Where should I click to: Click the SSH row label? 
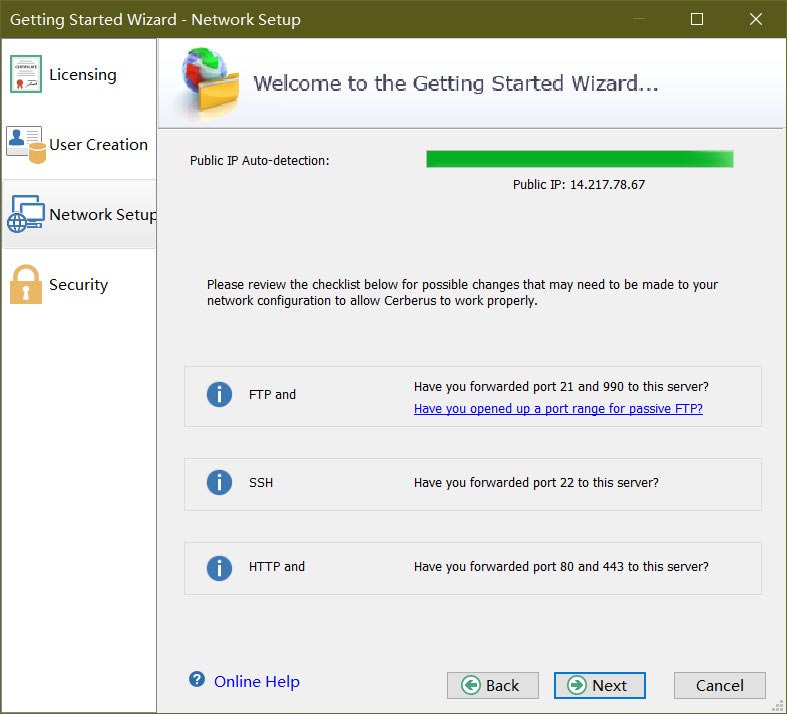[x=261, y=483]
